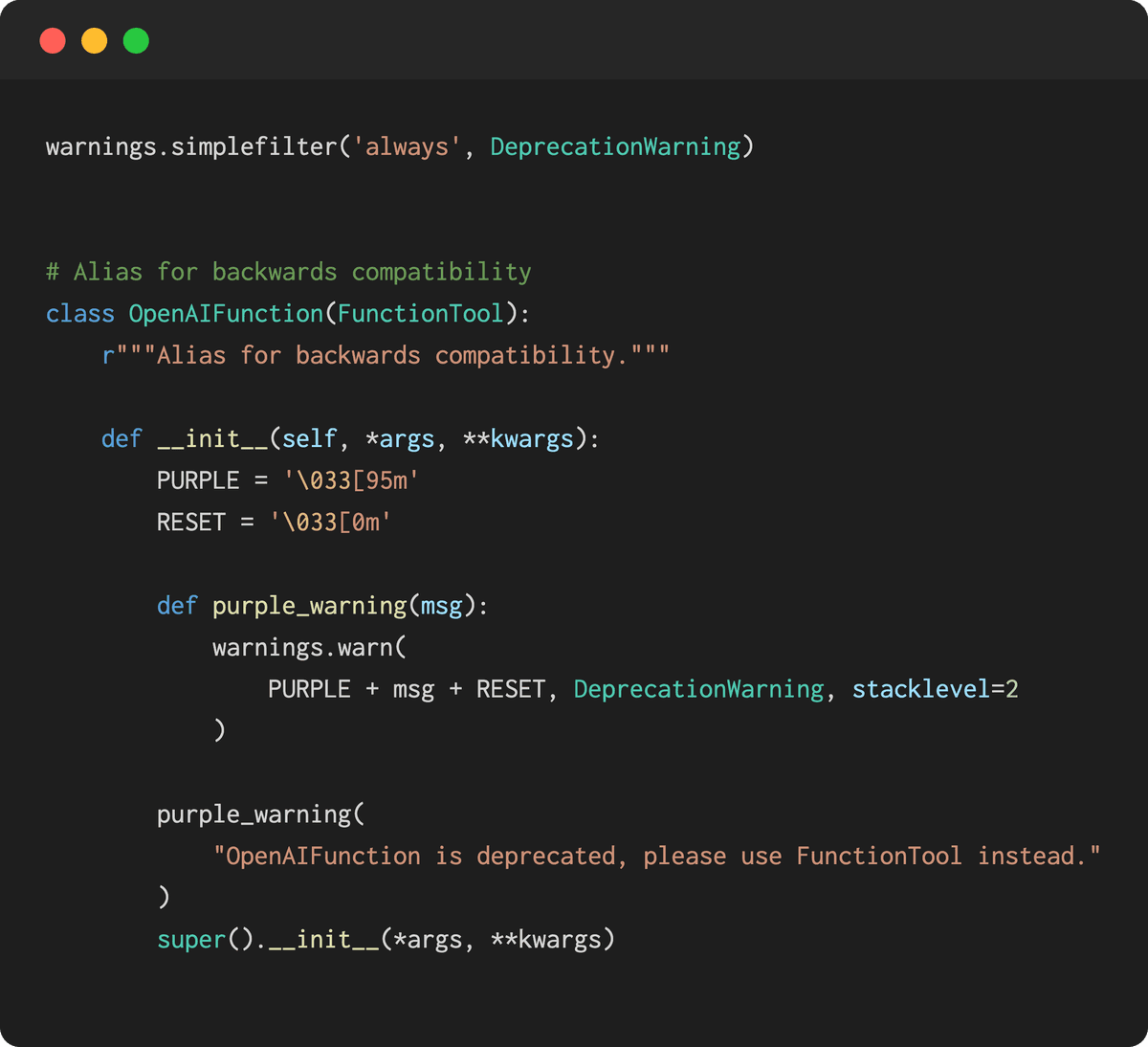The image size is (1148, 1047).
Task: Click the OpenAIFunction class name in class declaration
Action: [226, 314]
